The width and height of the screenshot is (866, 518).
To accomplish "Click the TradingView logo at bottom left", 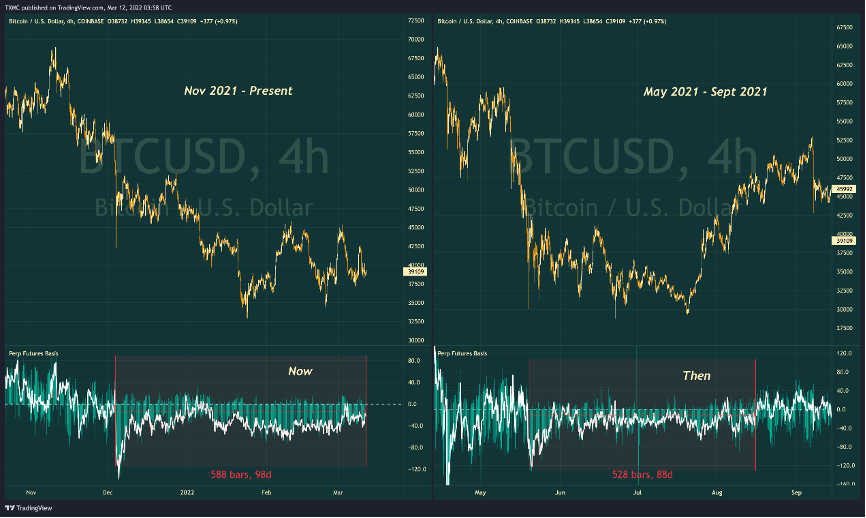I will pyautogui.click(x=28, y=508).
